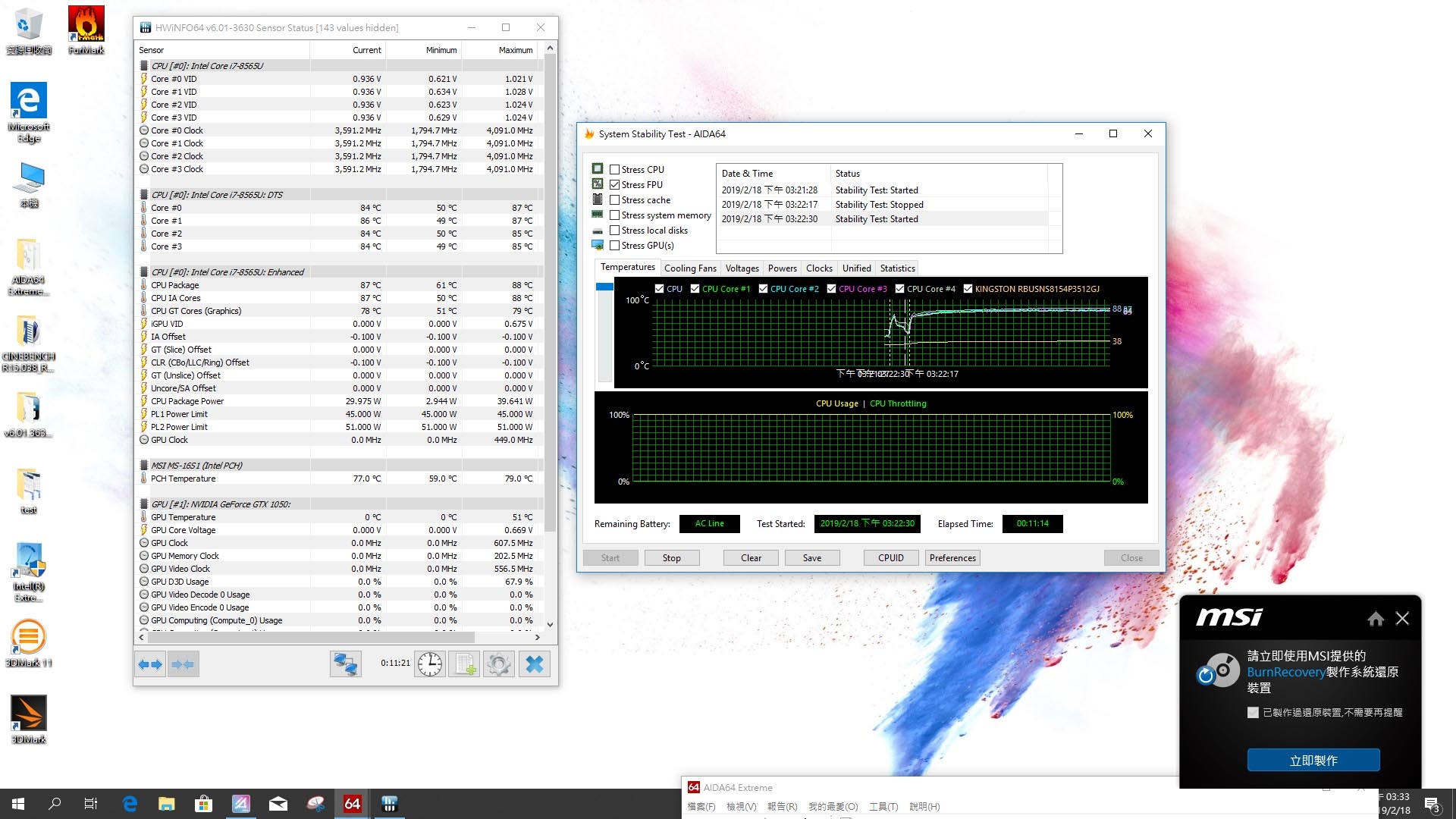Switch to Voltages tab

coord(742,268)
